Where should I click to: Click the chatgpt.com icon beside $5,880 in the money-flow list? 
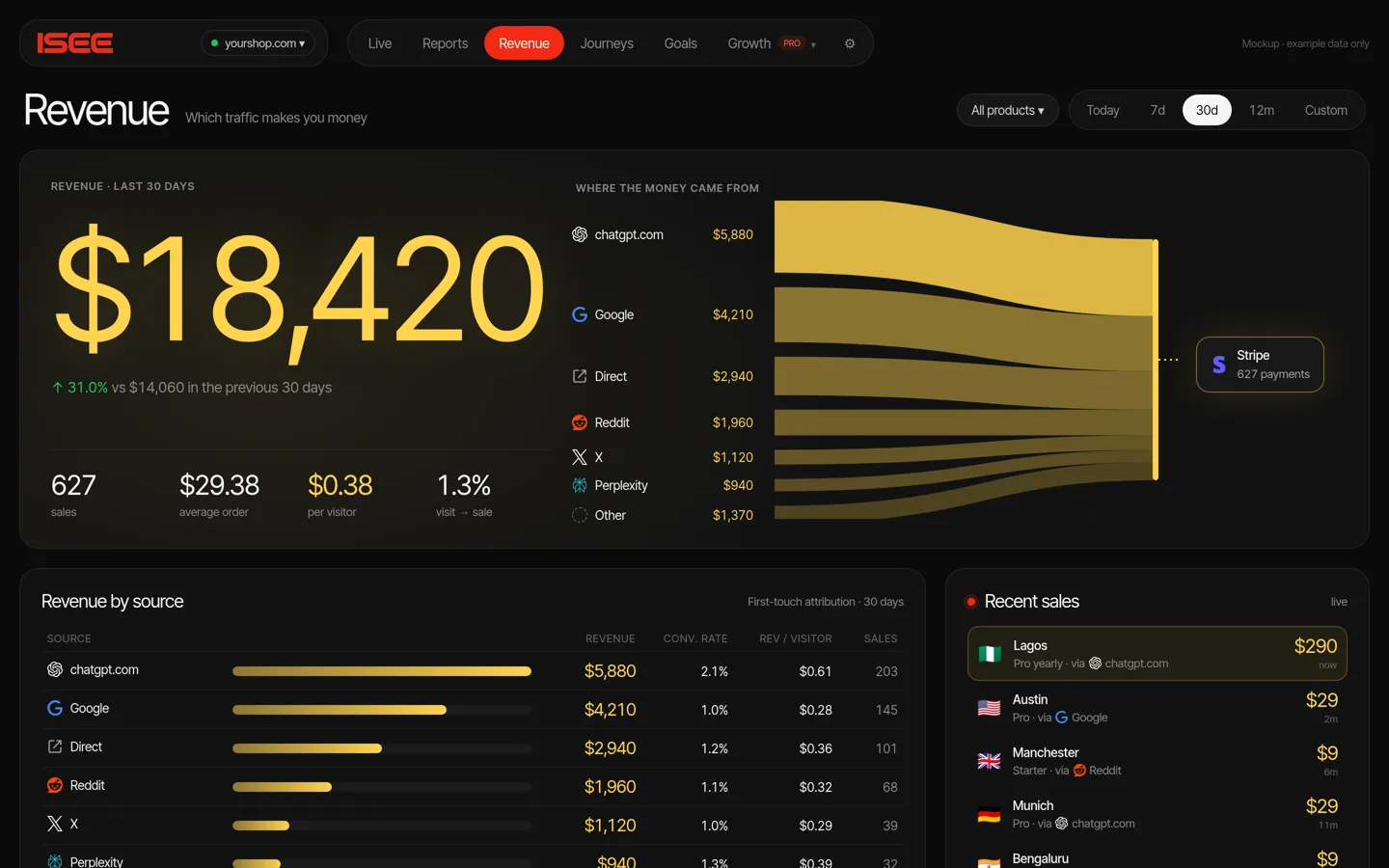[580, 234]
